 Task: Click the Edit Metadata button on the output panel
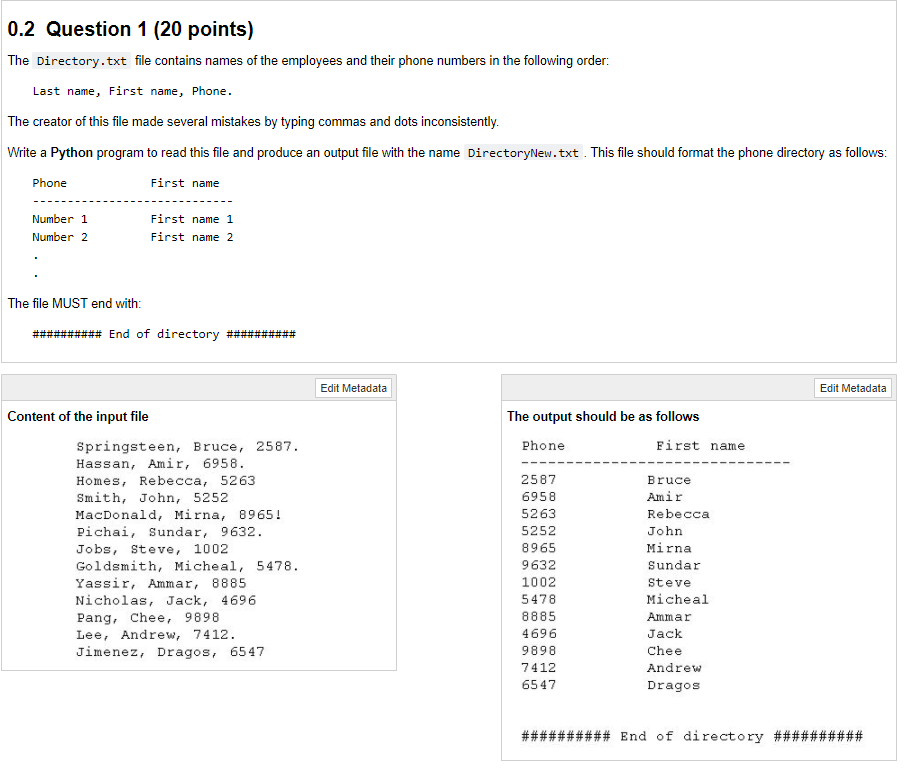click(x=852, y=388)
